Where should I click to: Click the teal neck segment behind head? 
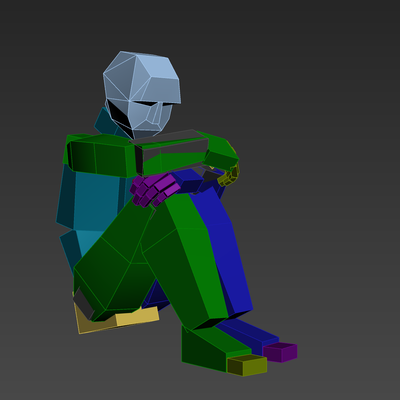(x=105, y=122)
